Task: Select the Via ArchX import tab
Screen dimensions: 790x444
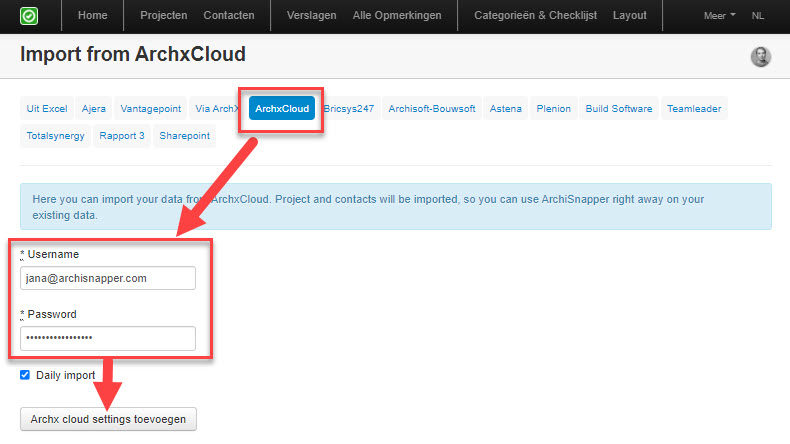Action: point(217,108)
